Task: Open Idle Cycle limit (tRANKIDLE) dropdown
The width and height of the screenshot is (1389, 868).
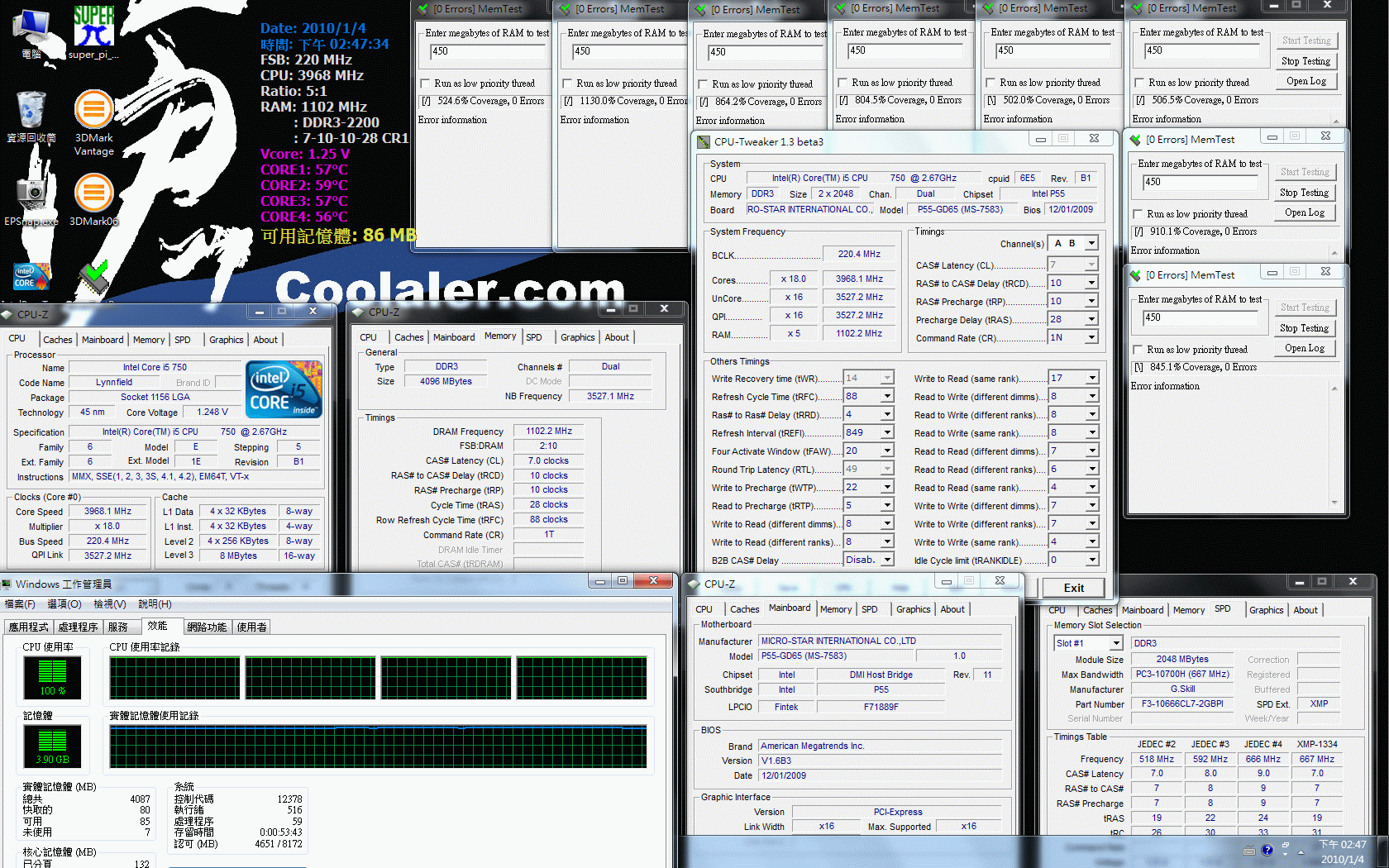Action: click(1091, 560)
